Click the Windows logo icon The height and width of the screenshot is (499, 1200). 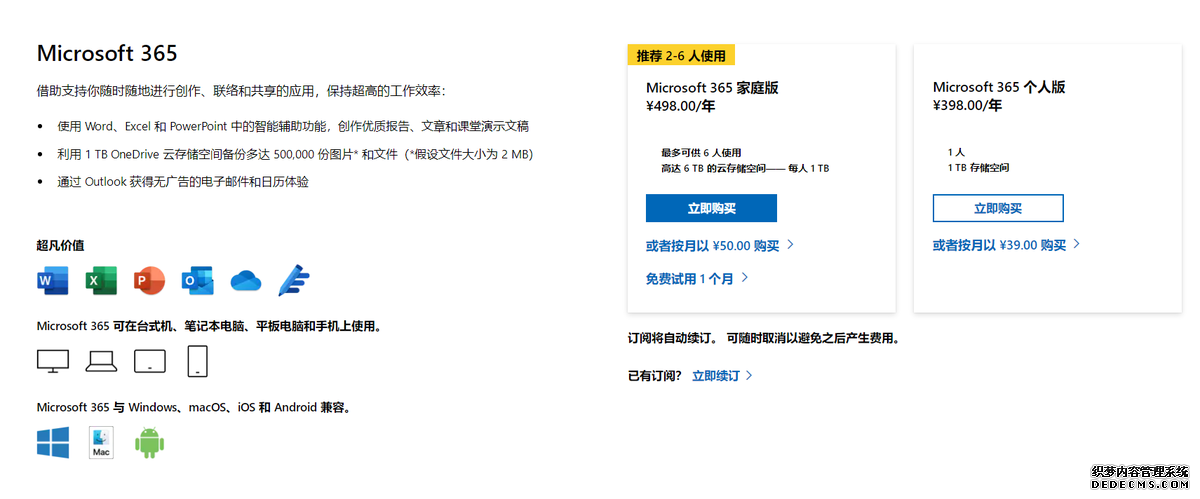point(53,443)
